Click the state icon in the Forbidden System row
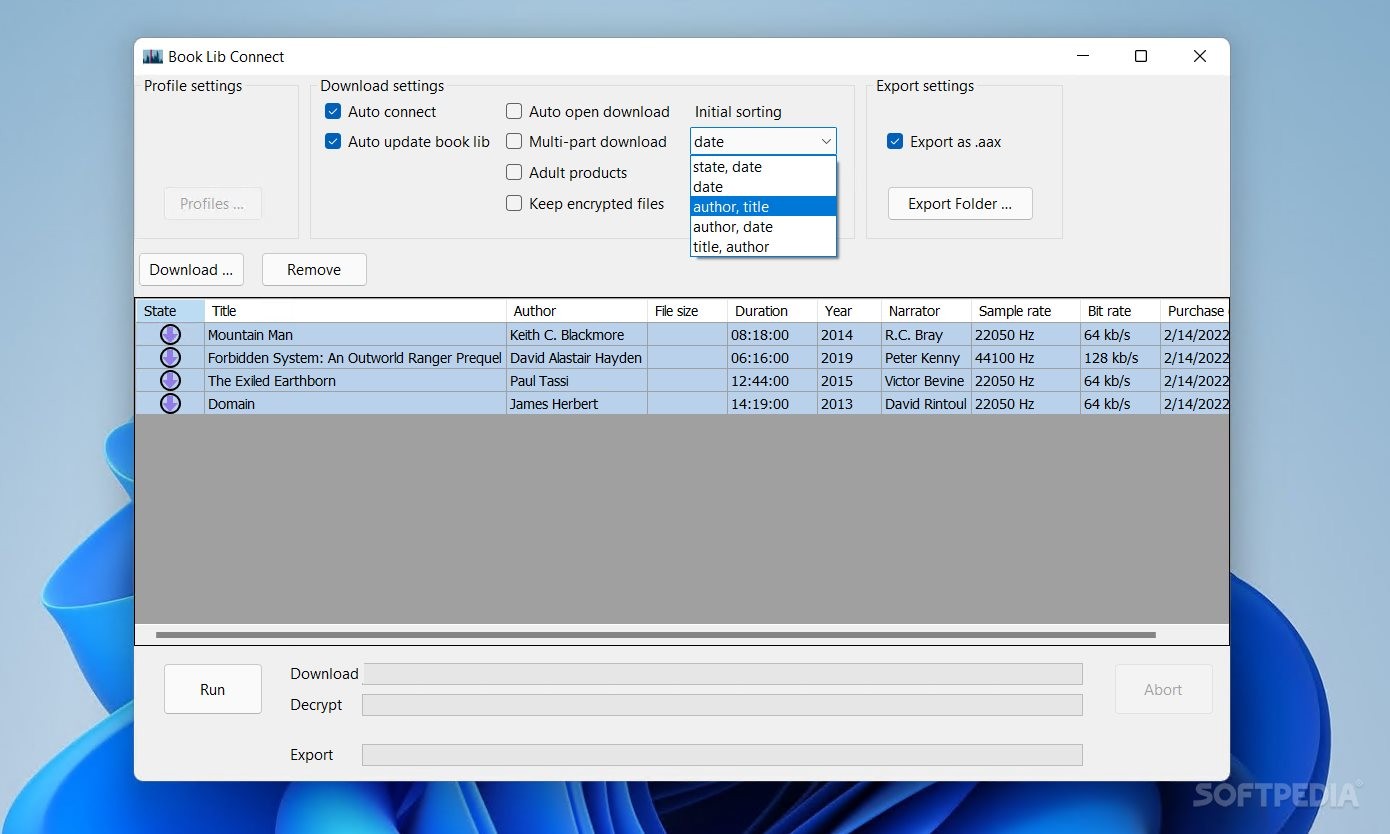 pyautogui.click(x=170, y=358)
